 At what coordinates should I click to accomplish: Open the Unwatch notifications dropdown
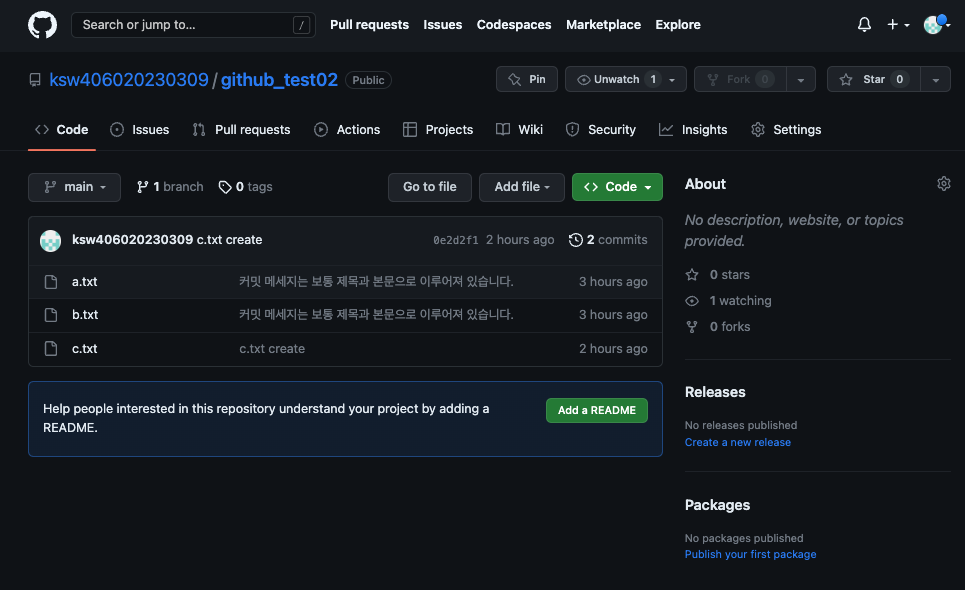pyautogui.click(x=625, y=79)
